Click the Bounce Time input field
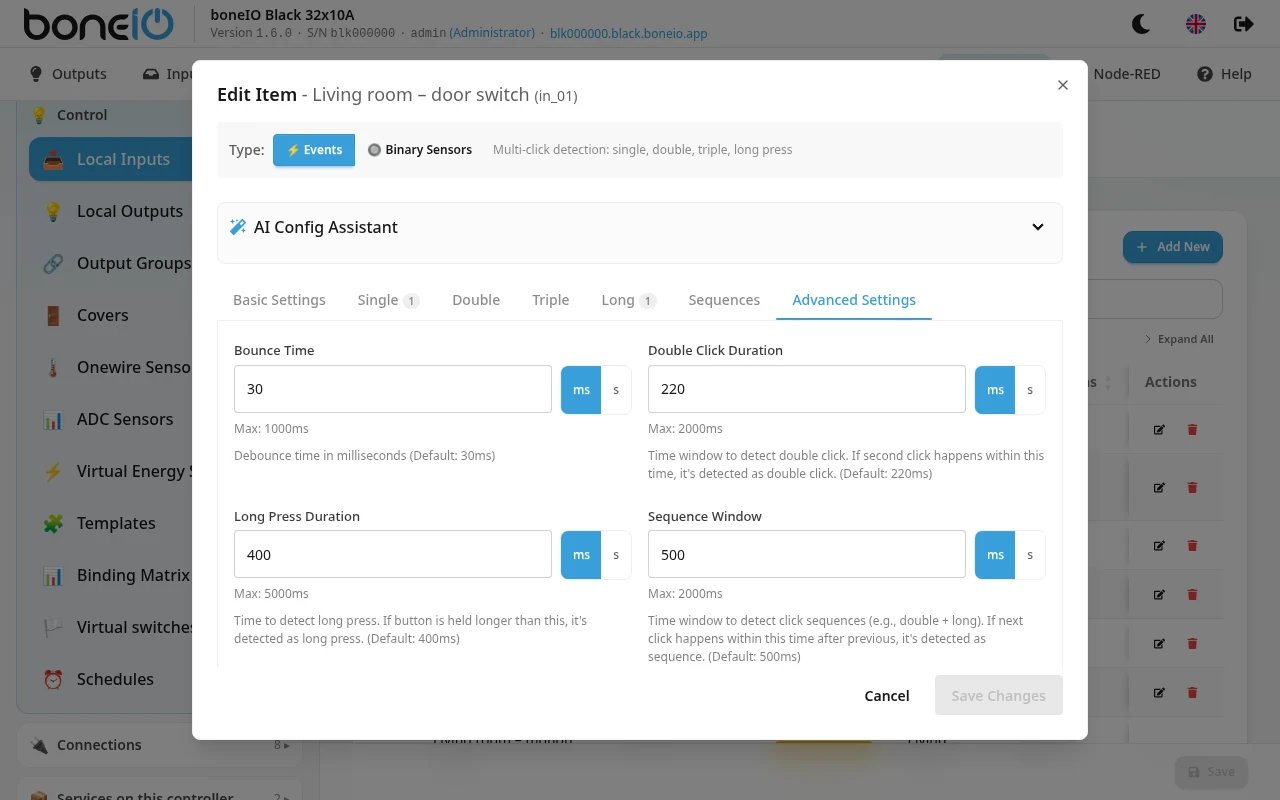 pyautogui.click(x=393, y=389)
